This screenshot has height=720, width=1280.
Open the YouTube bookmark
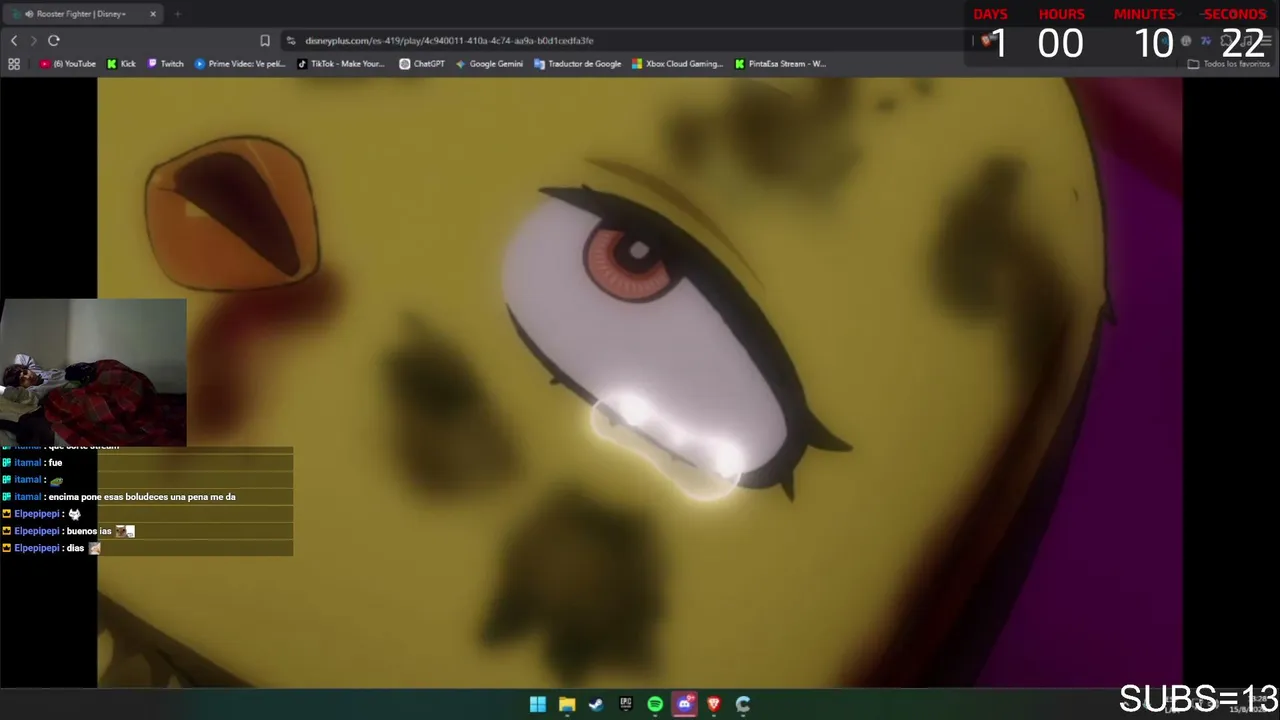click(68, 64)
